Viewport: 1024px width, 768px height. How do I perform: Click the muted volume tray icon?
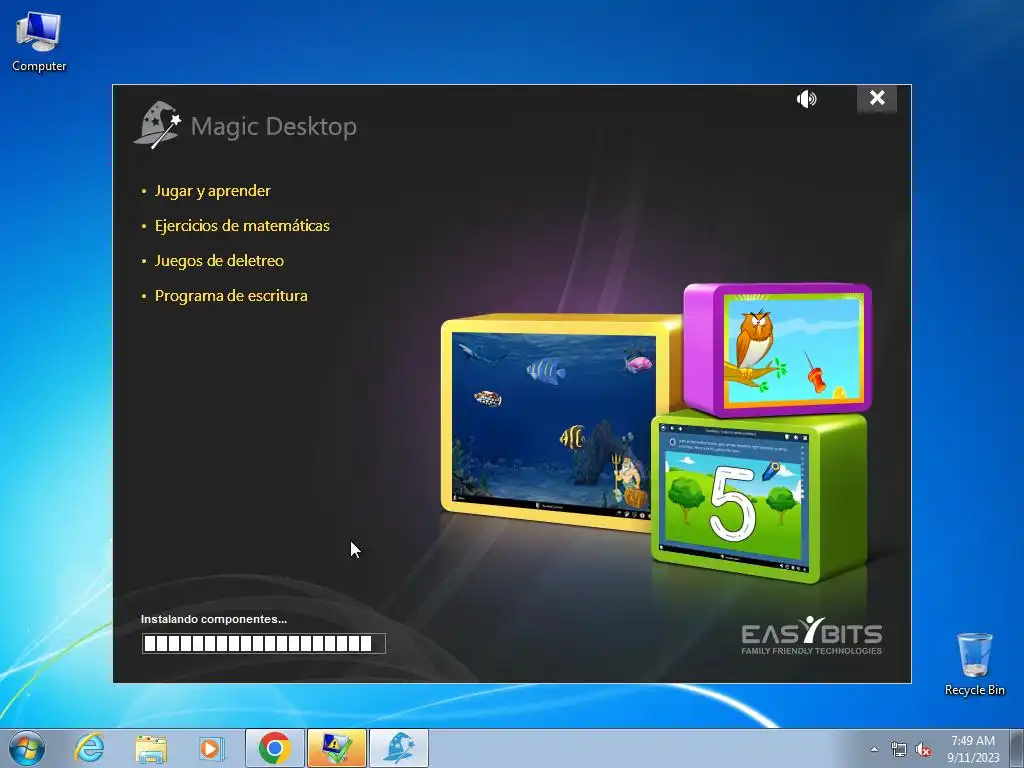[x=923, y=749]
